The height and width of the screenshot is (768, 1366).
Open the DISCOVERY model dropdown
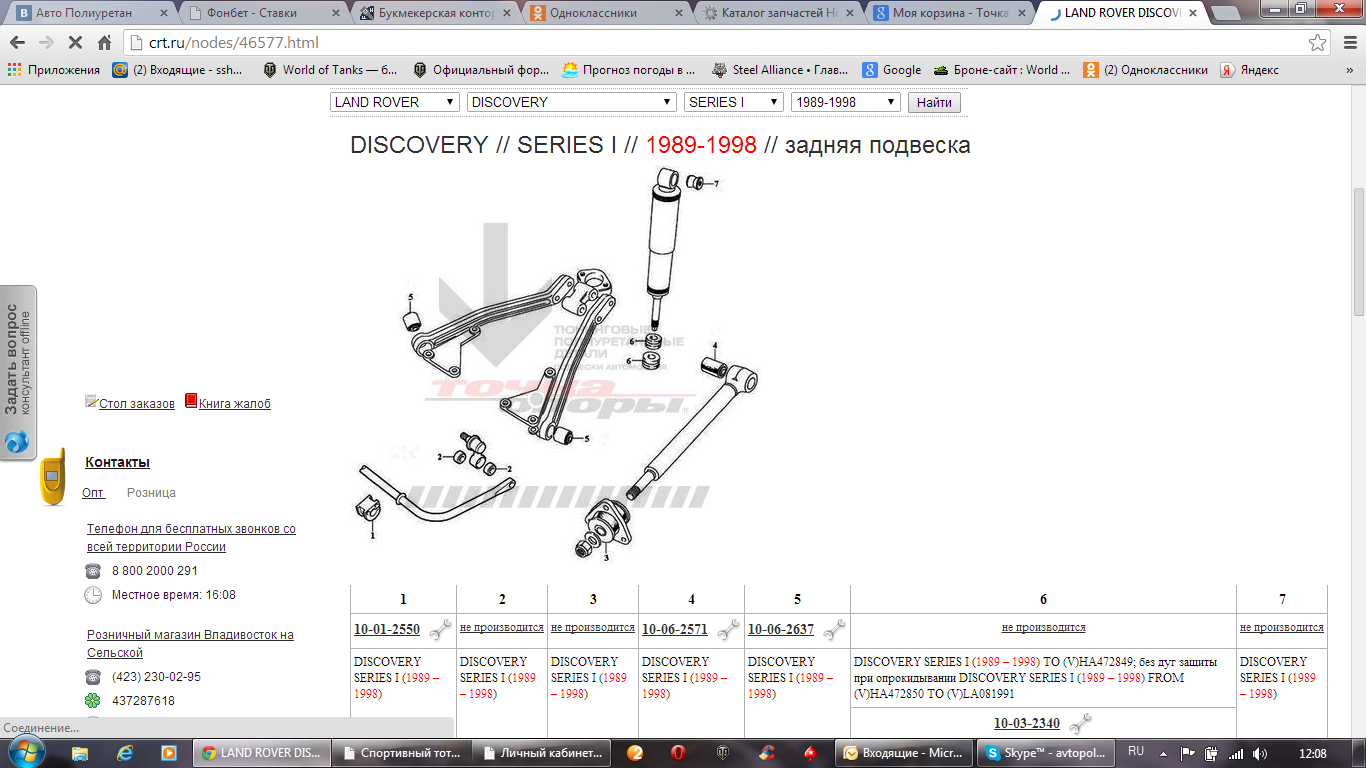(x=572, y=102)
